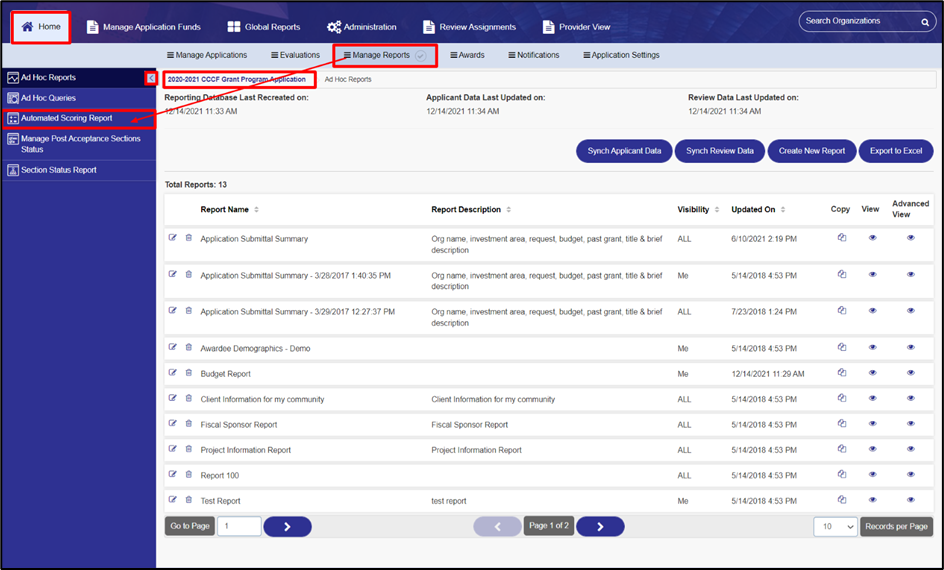
Task: Open Advanced View for Report 100
Action: click(911, 474)
